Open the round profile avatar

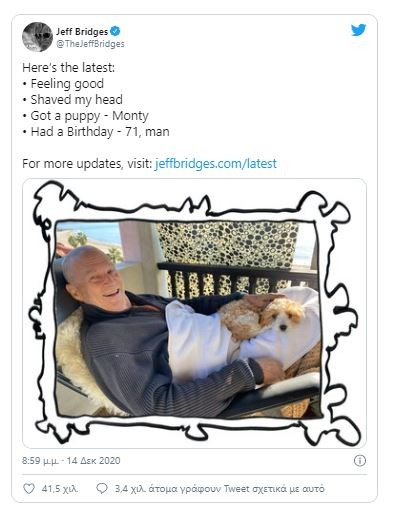tap(37, 37)
